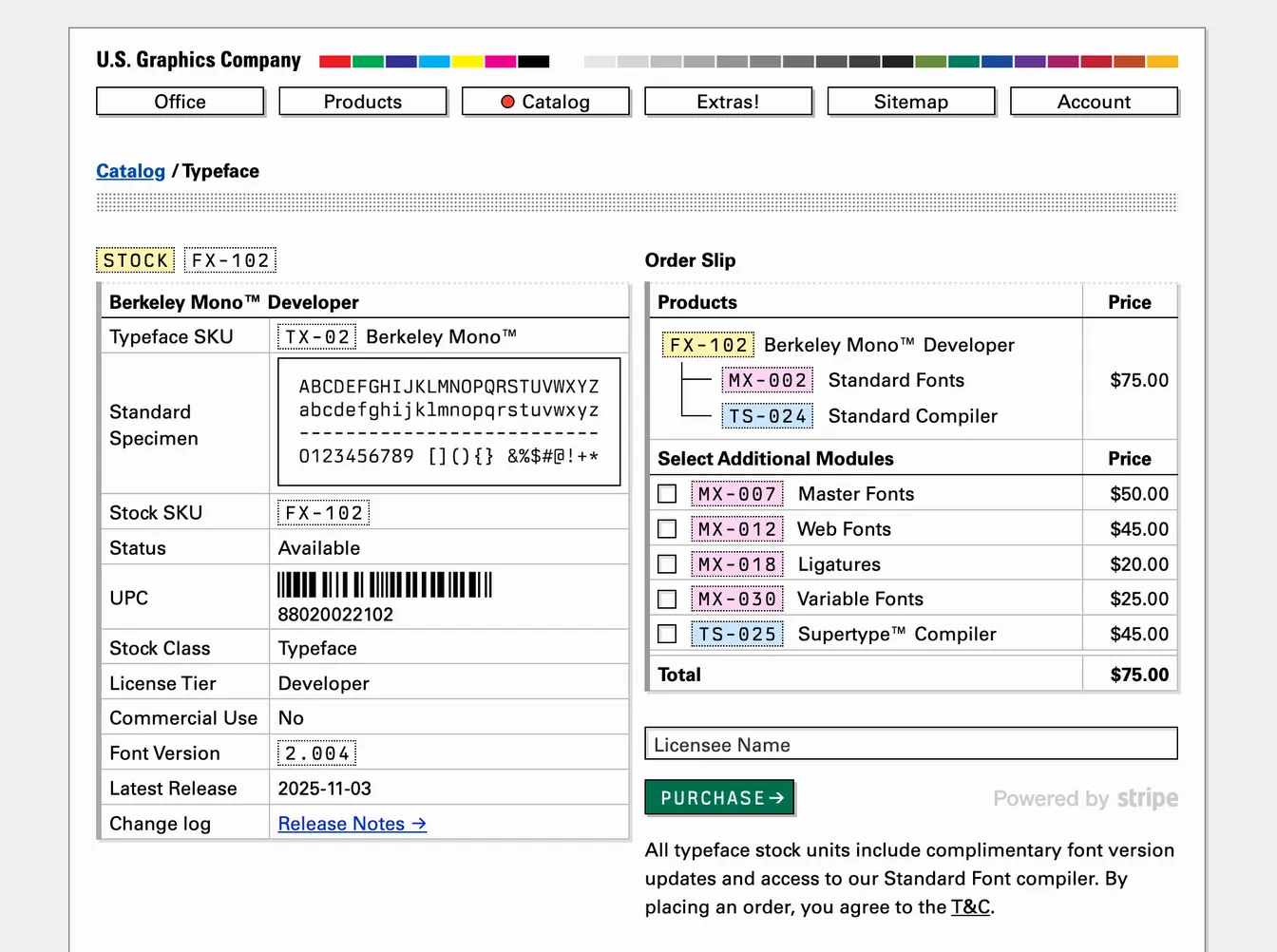The image size is (1277, 952).
Task: Click the Stripe logo
Action: (1148, 798)
